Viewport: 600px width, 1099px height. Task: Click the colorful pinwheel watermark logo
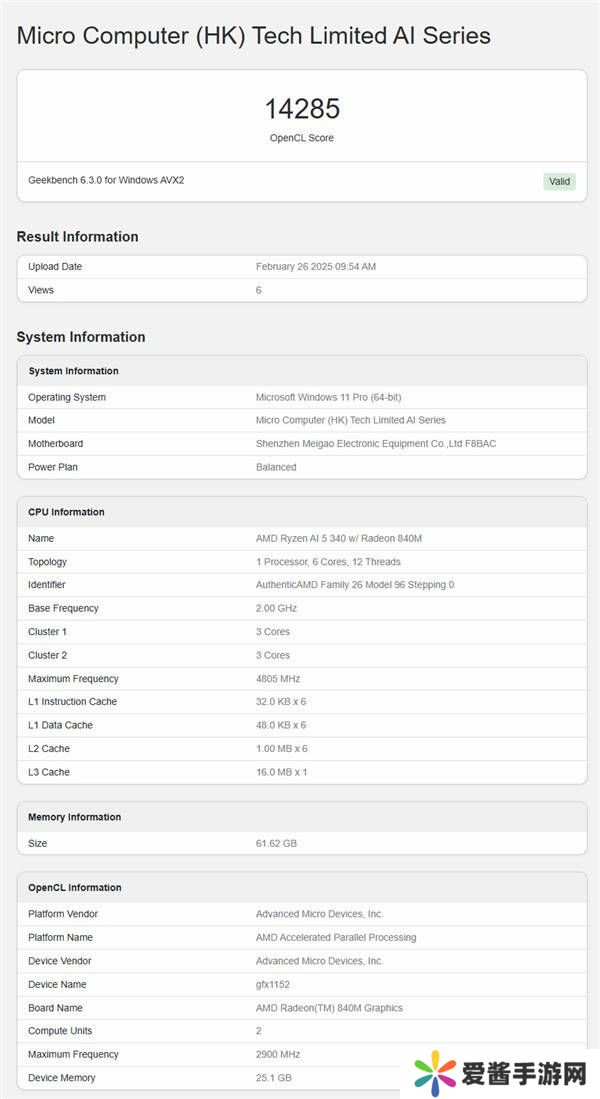pyautogui.click(x=434, y=1072)
